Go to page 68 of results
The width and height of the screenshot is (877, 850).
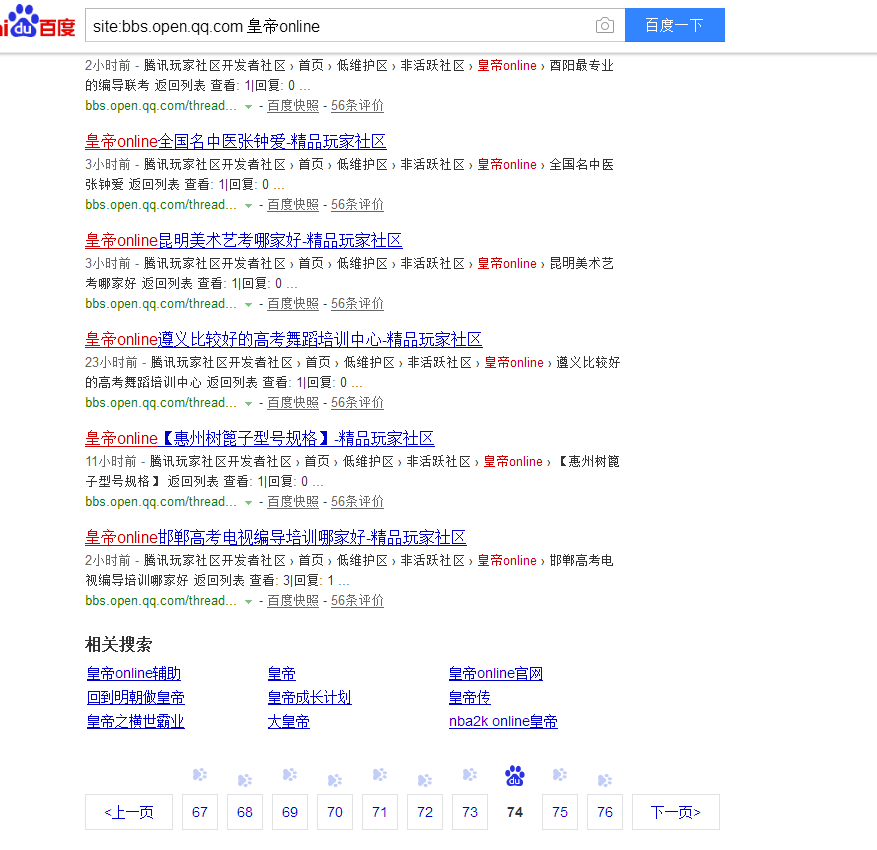(x=245, y=812)
